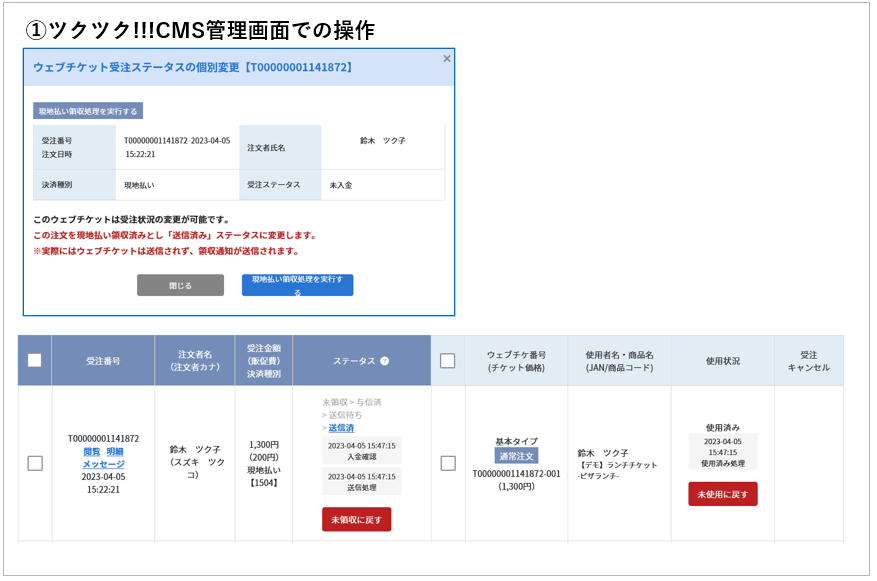Click the red 未使用に戻す button
This screenshot has height=581, width=877.
(723, 494)
